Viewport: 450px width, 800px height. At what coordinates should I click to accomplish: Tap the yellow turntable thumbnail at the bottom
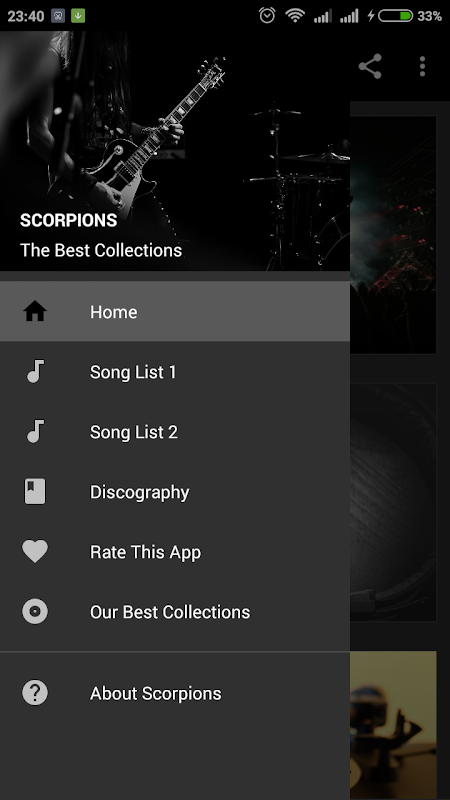click(393, 725)
